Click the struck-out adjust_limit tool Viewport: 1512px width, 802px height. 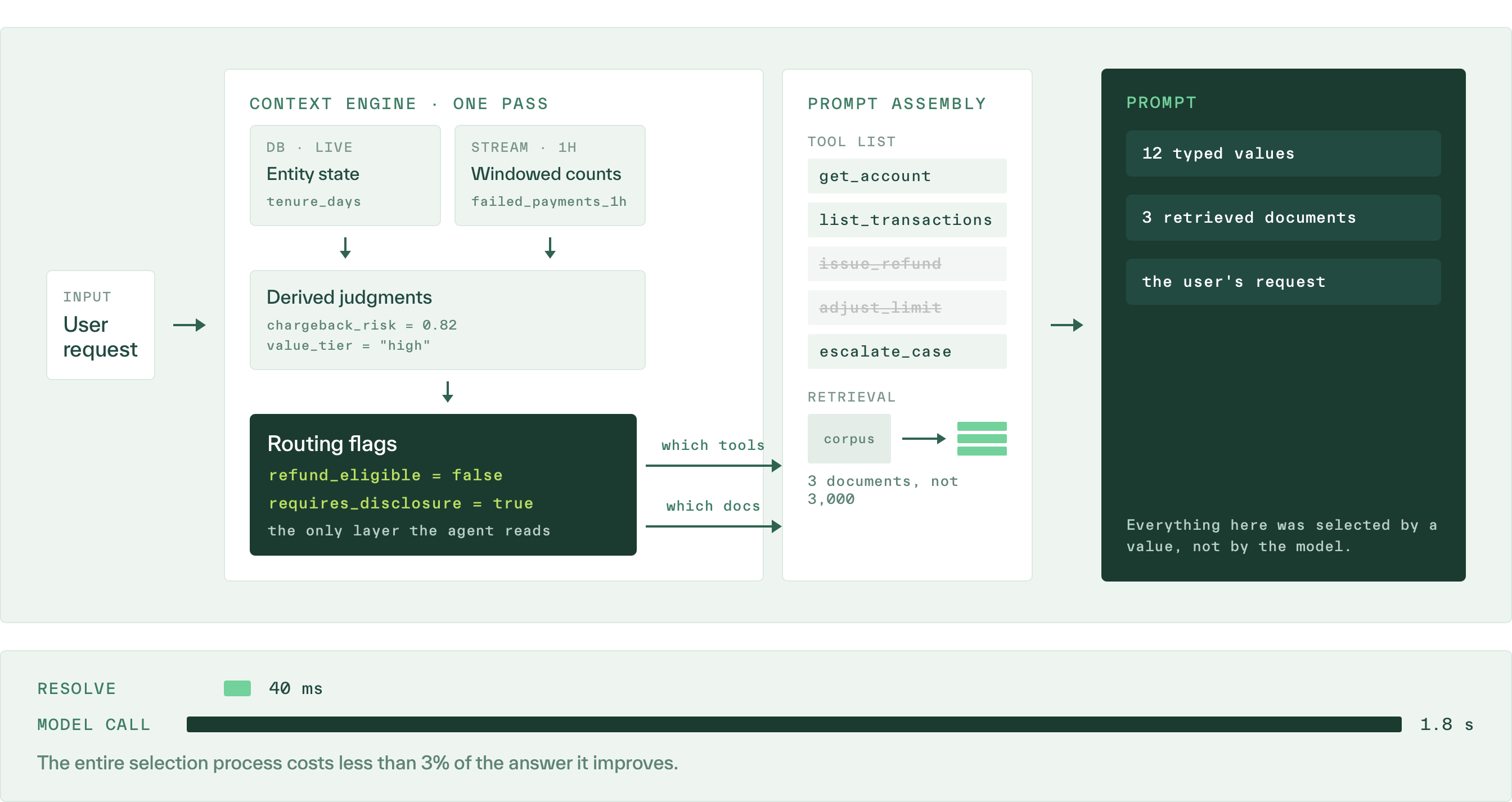tap(907, 308)
